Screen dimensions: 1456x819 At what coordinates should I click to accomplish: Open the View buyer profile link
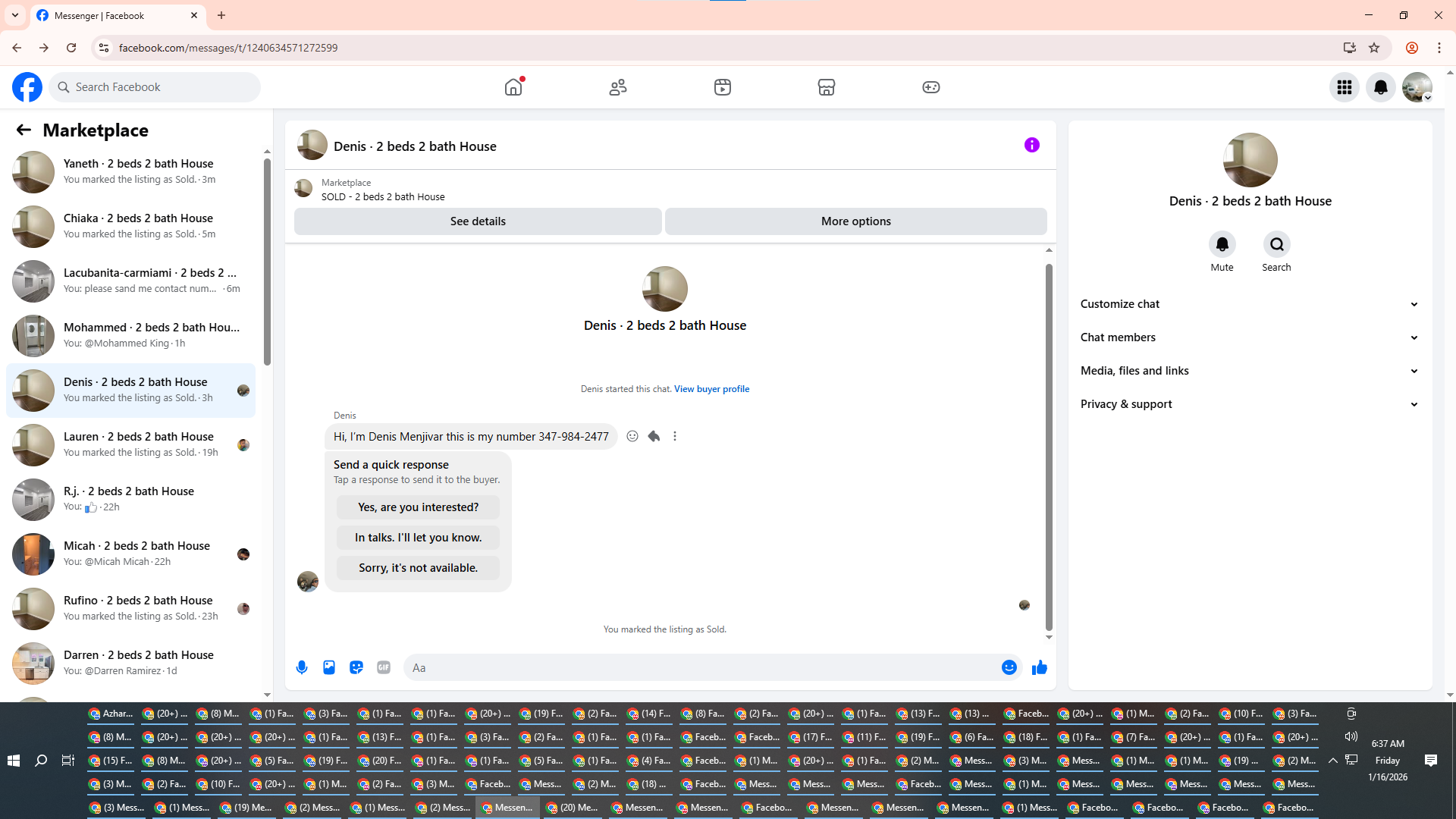click(711, 389)
